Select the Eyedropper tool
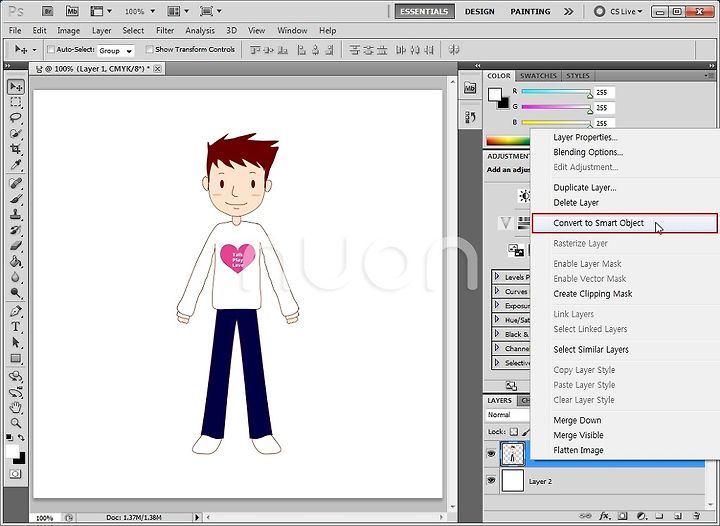Image resolution: width=720 pixels, height=526 pixels. (16, 164)
